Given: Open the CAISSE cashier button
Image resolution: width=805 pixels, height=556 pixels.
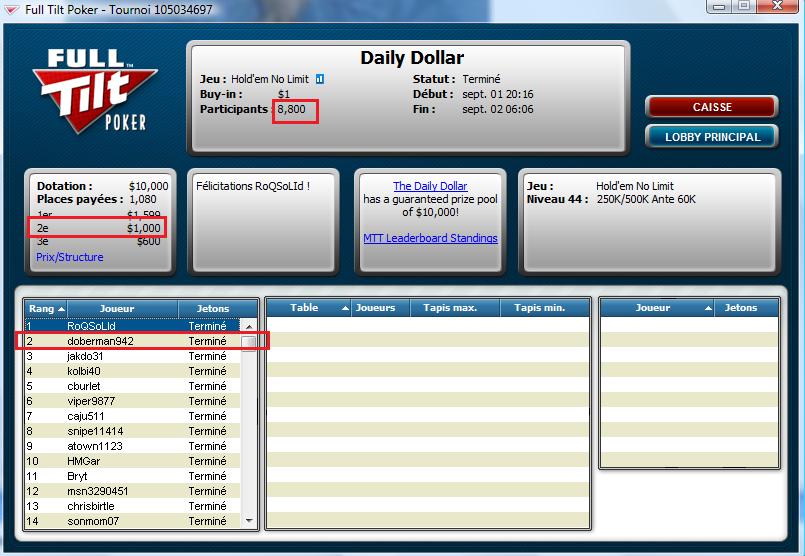Looking at the screenshot, I should [712, 107].
